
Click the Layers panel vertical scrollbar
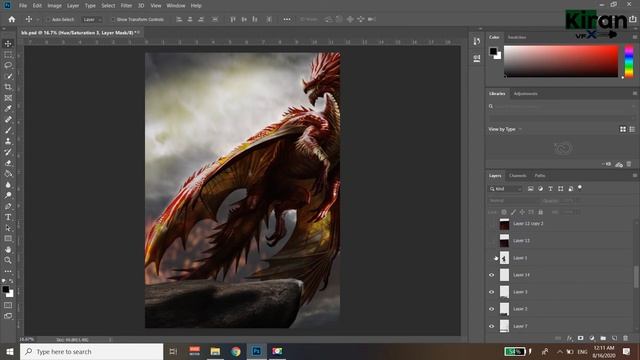click(x=636, y=278)
